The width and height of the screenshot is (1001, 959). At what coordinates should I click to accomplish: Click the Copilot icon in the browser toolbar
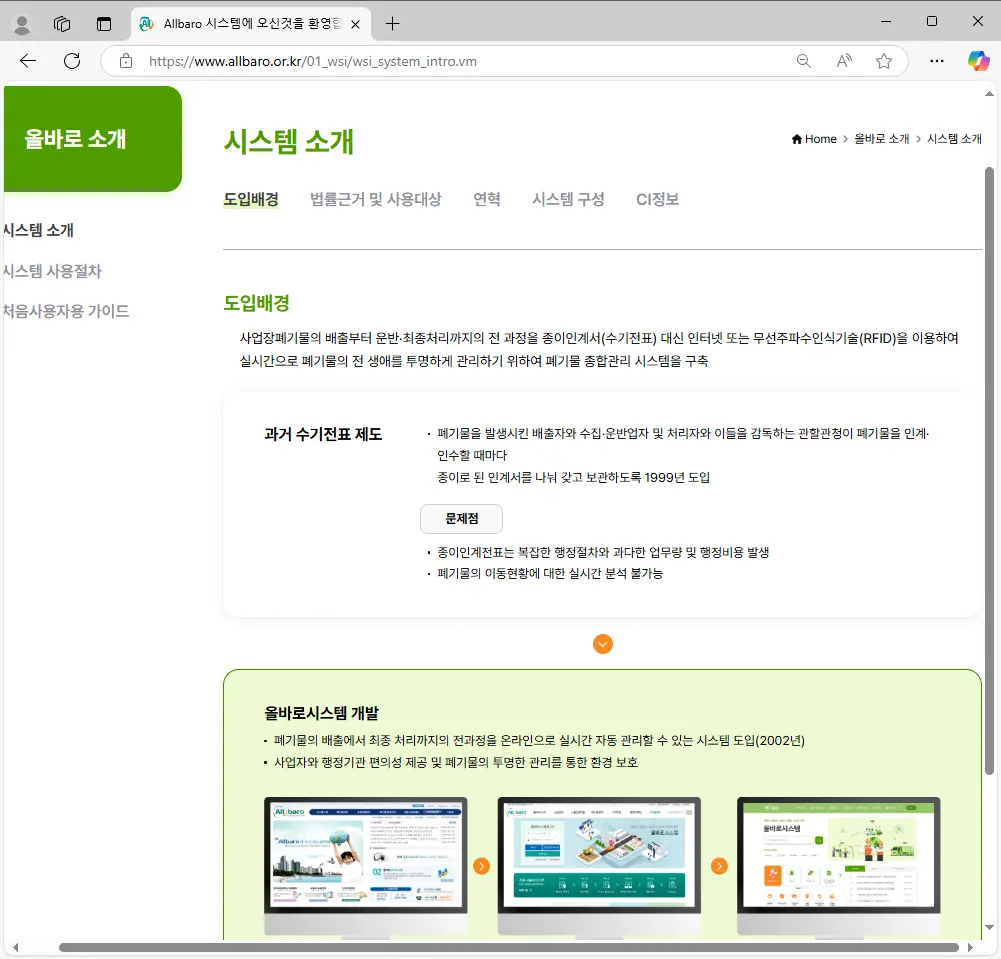click(x=977, y=61)
